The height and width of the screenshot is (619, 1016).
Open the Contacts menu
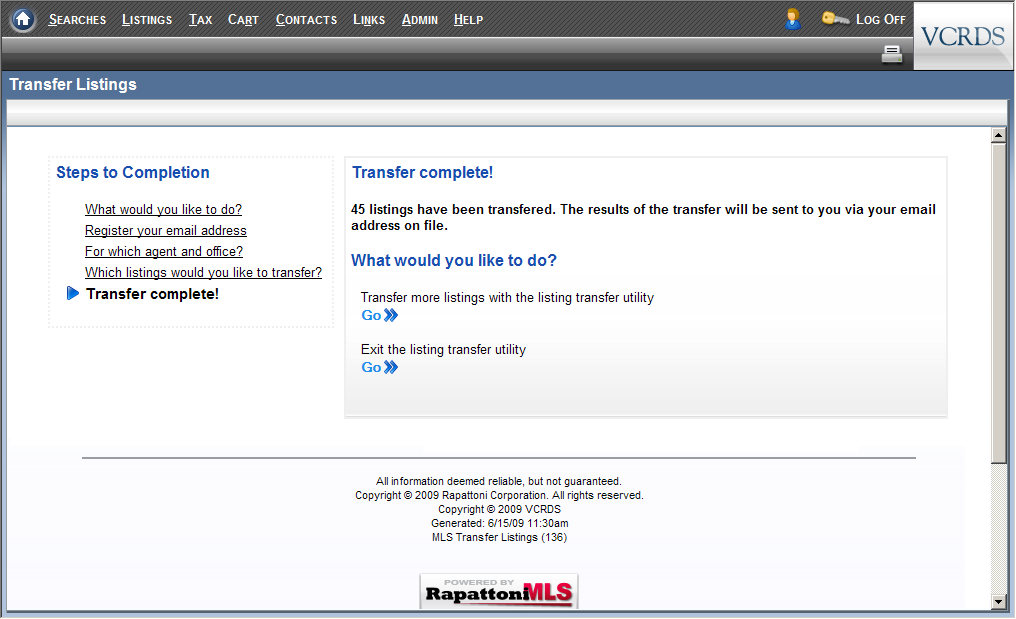(x=306, y=20)
